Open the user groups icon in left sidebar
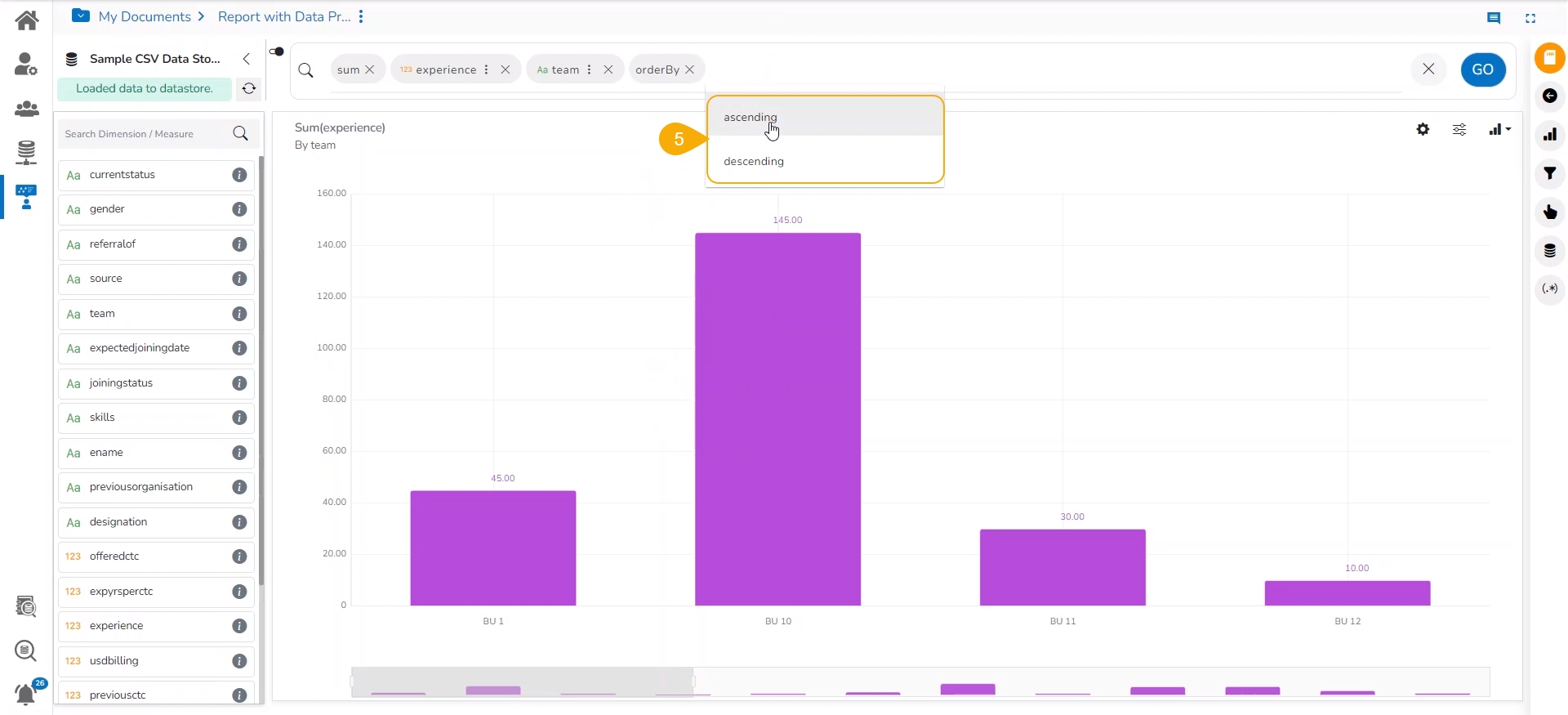 point(26,108)
